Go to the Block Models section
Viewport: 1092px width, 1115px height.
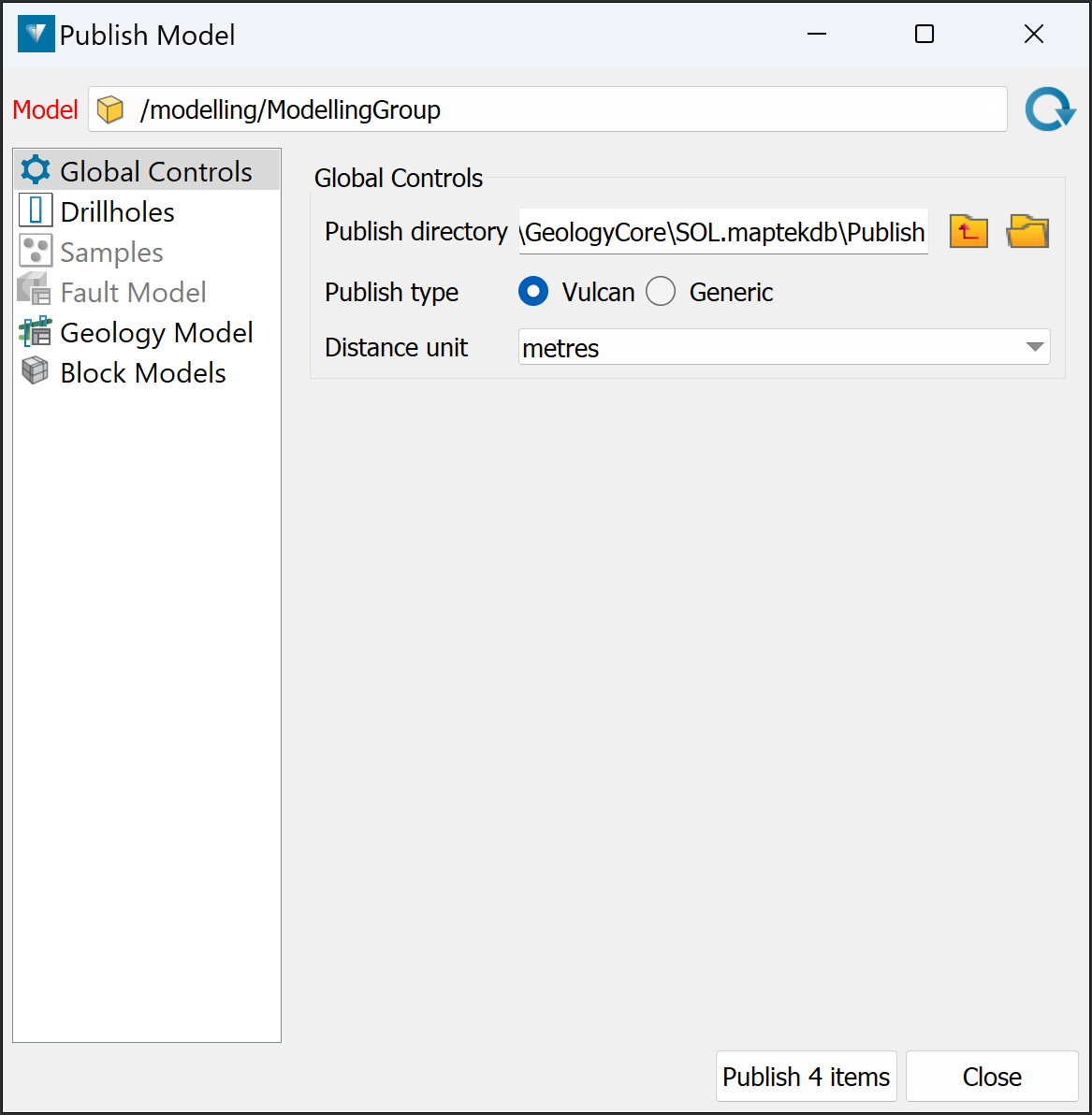point(143,373)
